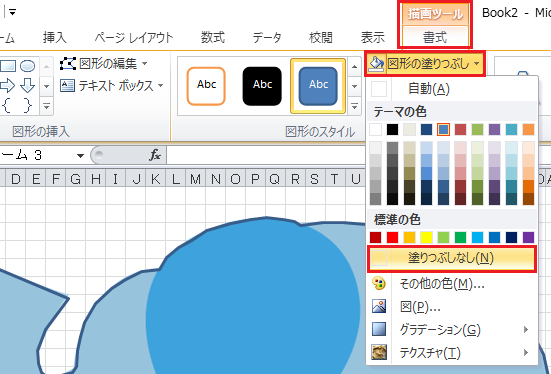This screenshot has height=374, width=551.
Task: Pick the yellow standard color swatch
Action: pyautogui.click(x=426, y=238)
